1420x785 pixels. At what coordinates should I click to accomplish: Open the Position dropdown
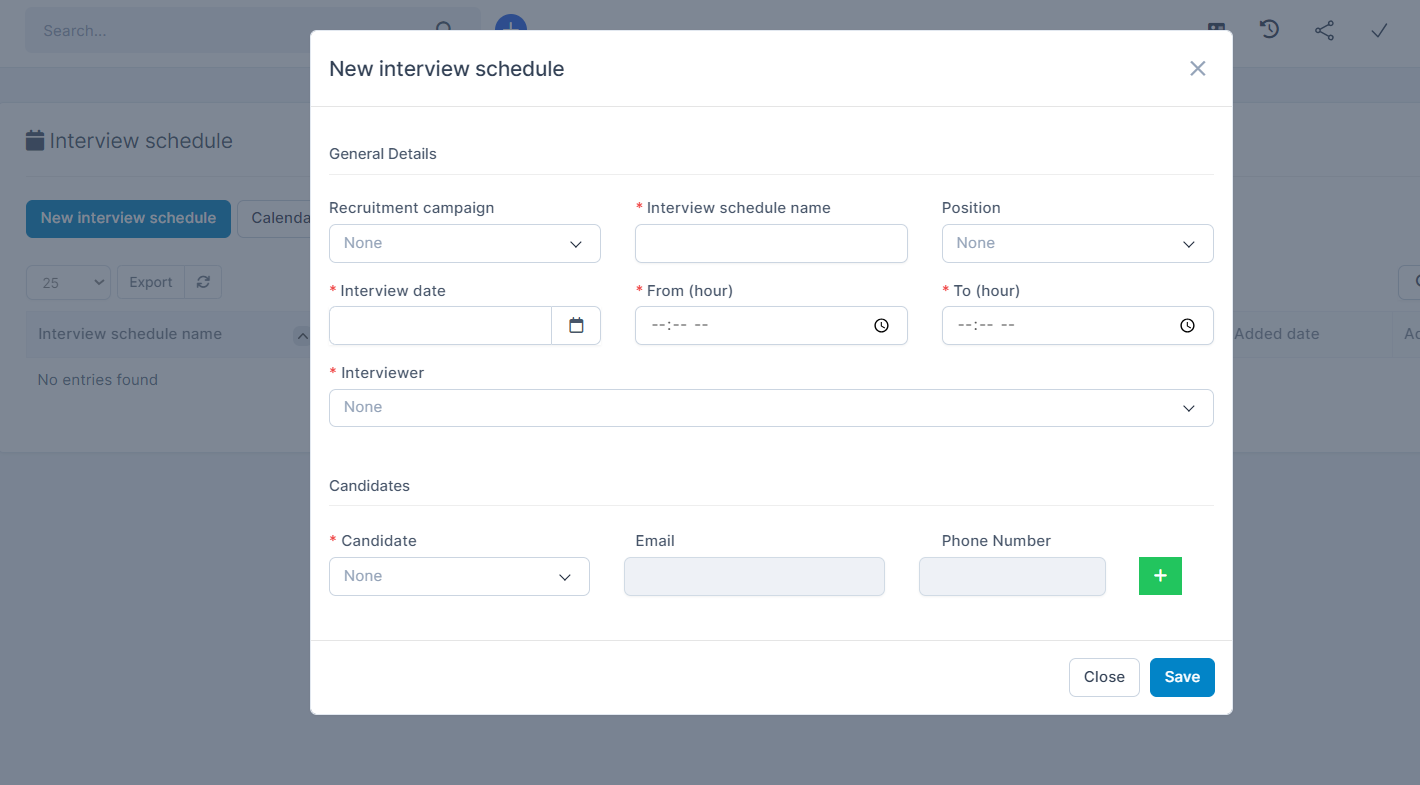click(x=1077, y=244)
